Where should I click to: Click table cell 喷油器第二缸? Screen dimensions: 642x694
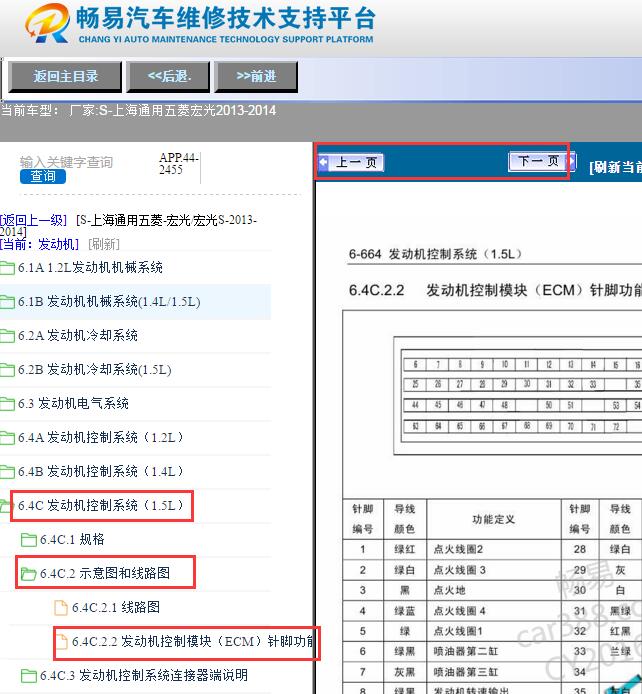494,652
